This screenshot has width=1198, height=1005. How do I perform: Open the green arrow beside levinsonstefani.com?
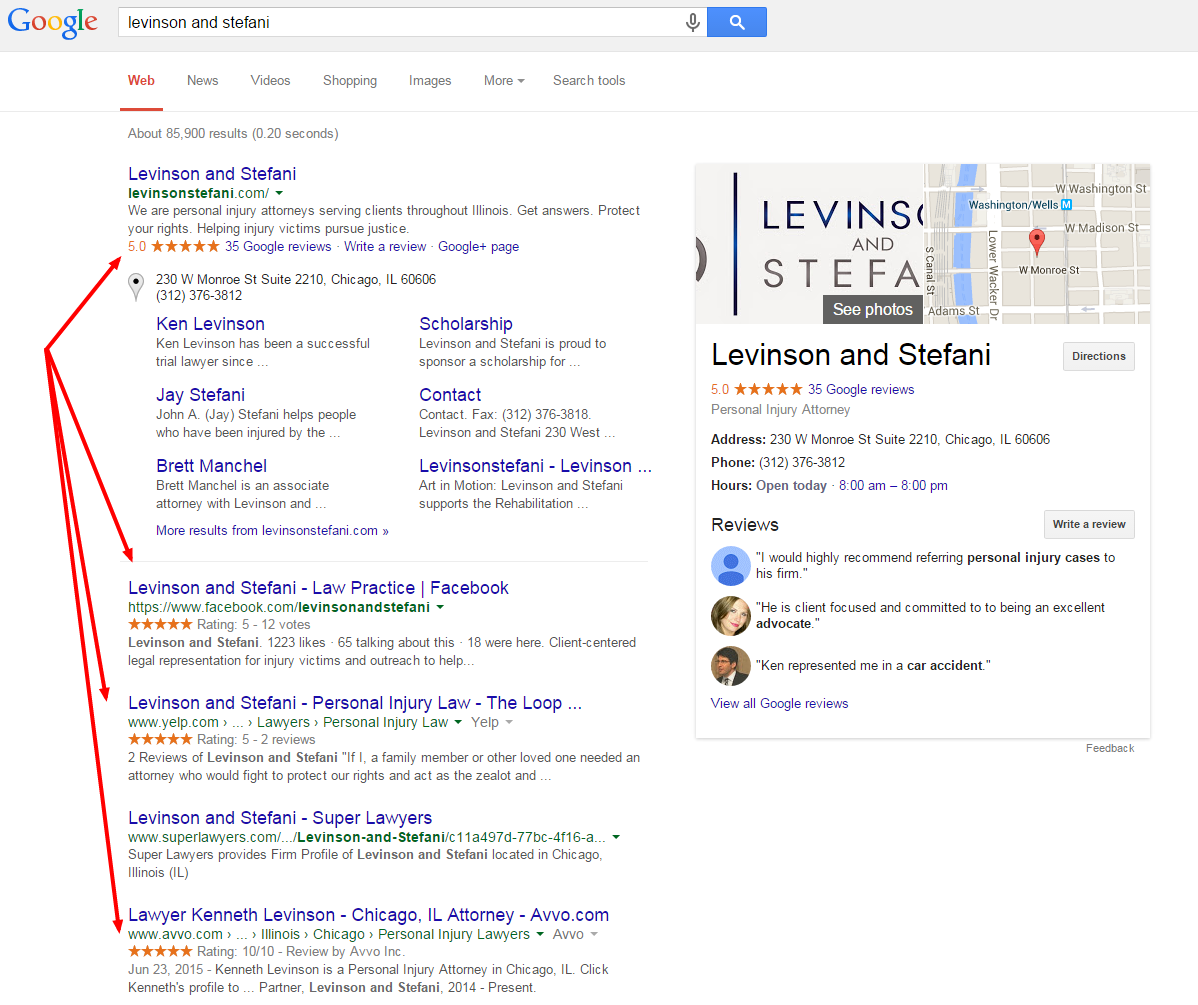coord(280,193)
